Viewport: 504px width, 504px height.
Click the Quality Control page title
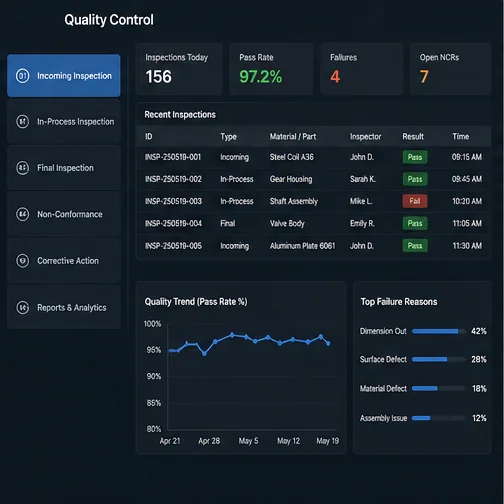109,20
